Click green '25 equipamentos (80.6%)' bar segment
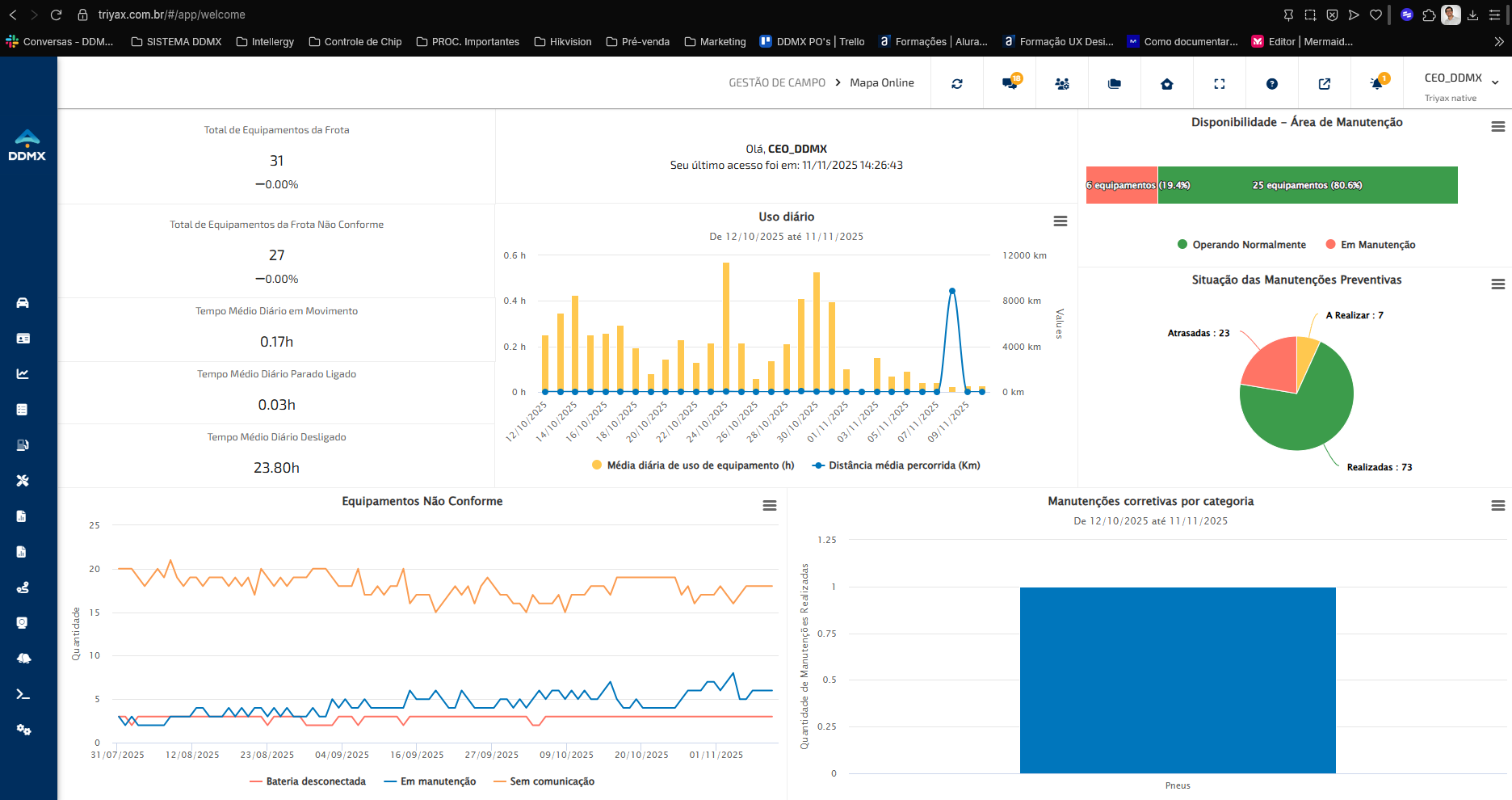The image size is (1512, 800). pos(1308,185)
